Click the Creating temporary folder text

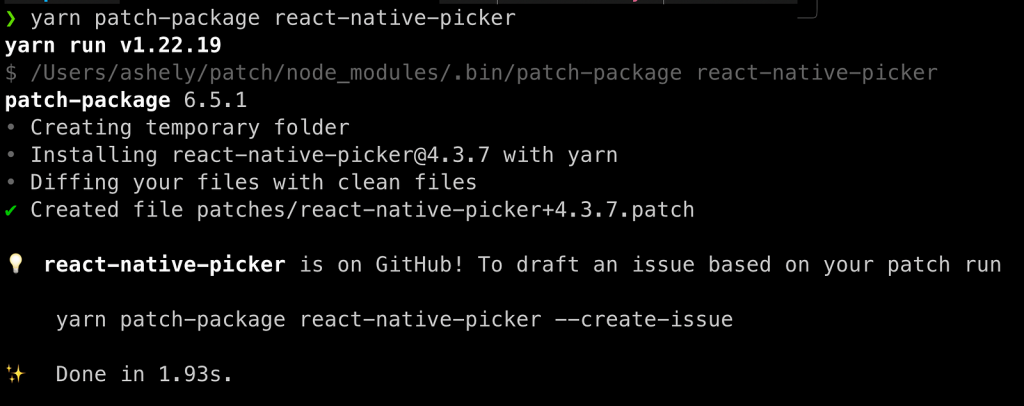(x=190, y=128)
